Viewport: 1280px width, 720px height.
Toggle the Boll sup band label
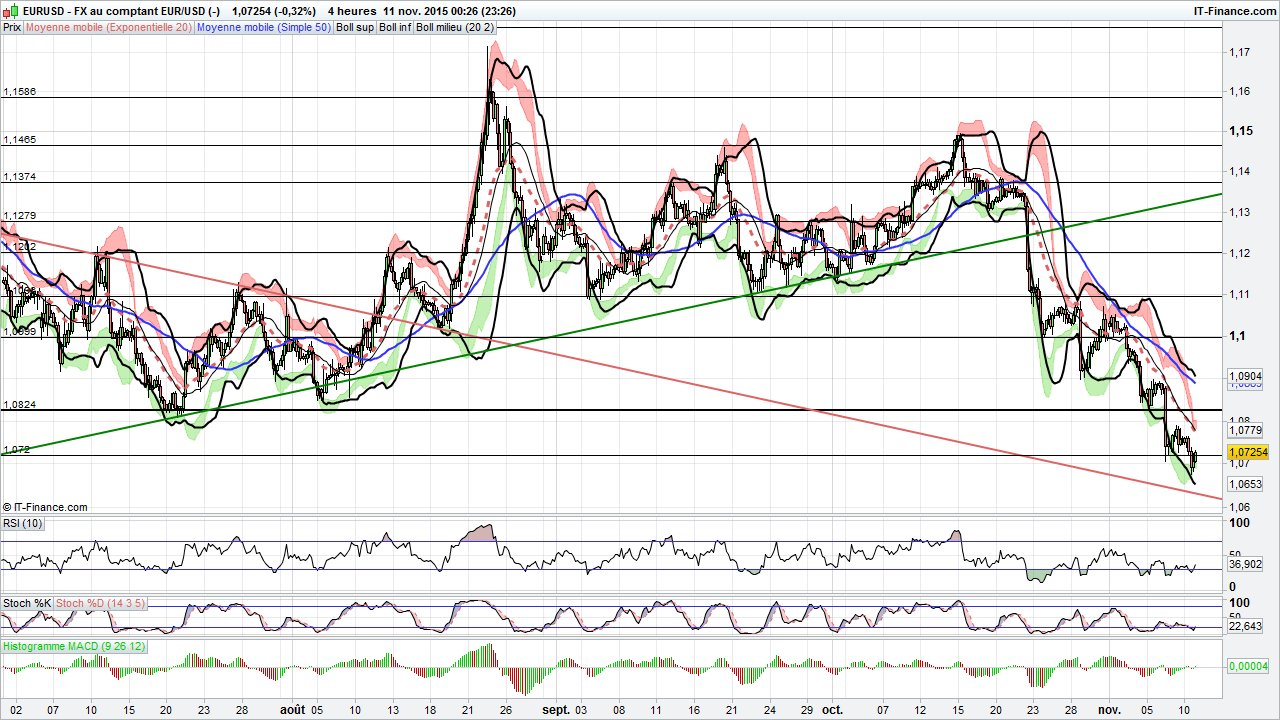point(355,28)
